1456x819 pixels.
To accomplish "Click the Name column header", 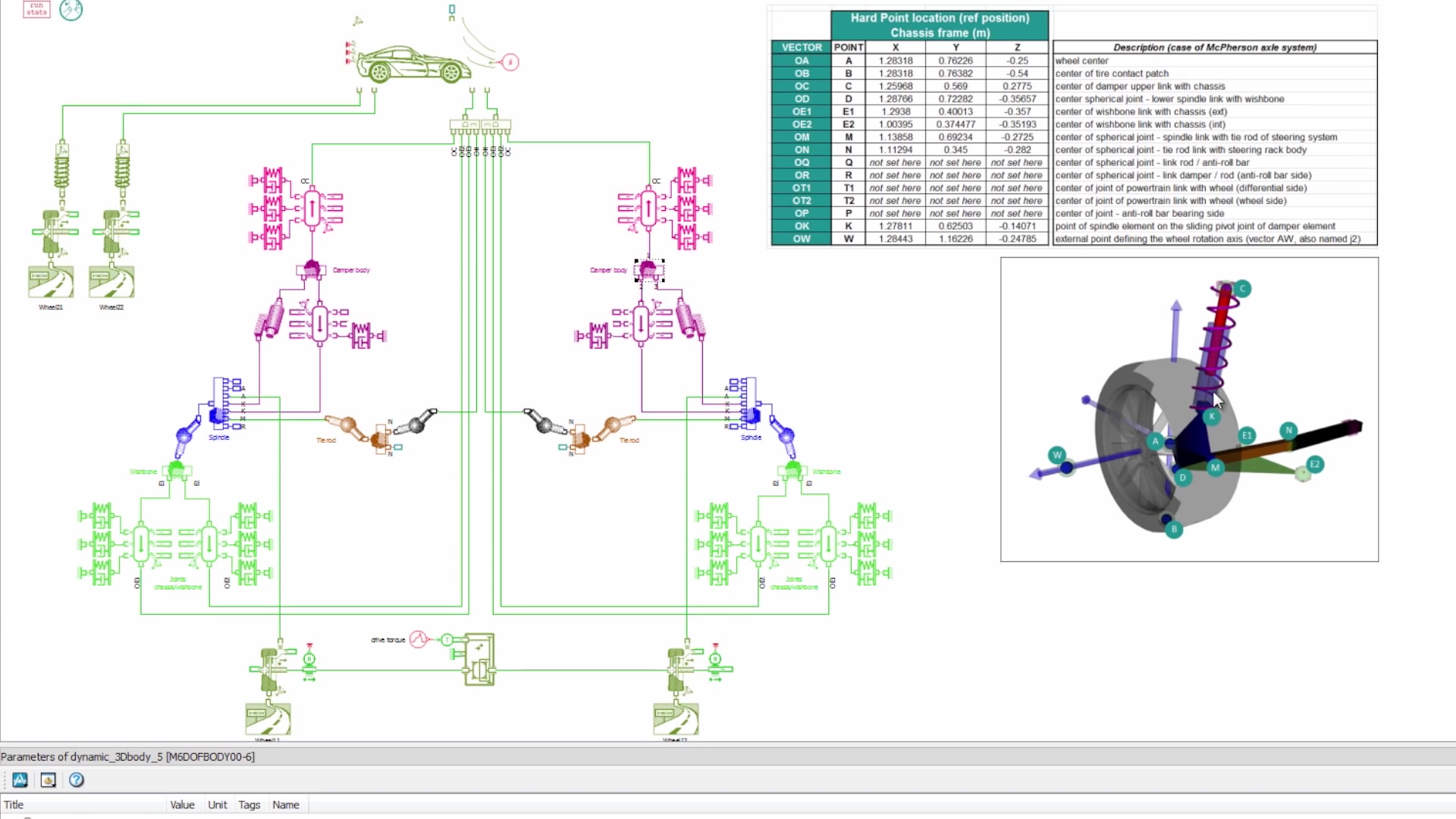I will coord(285,805).
